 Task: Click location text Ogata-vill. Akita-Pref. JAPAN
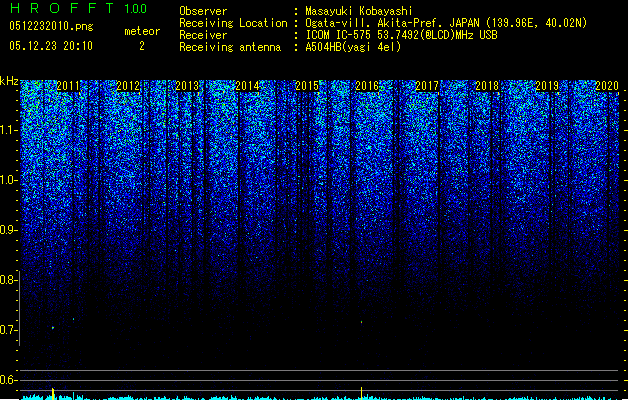click(392, 23)
